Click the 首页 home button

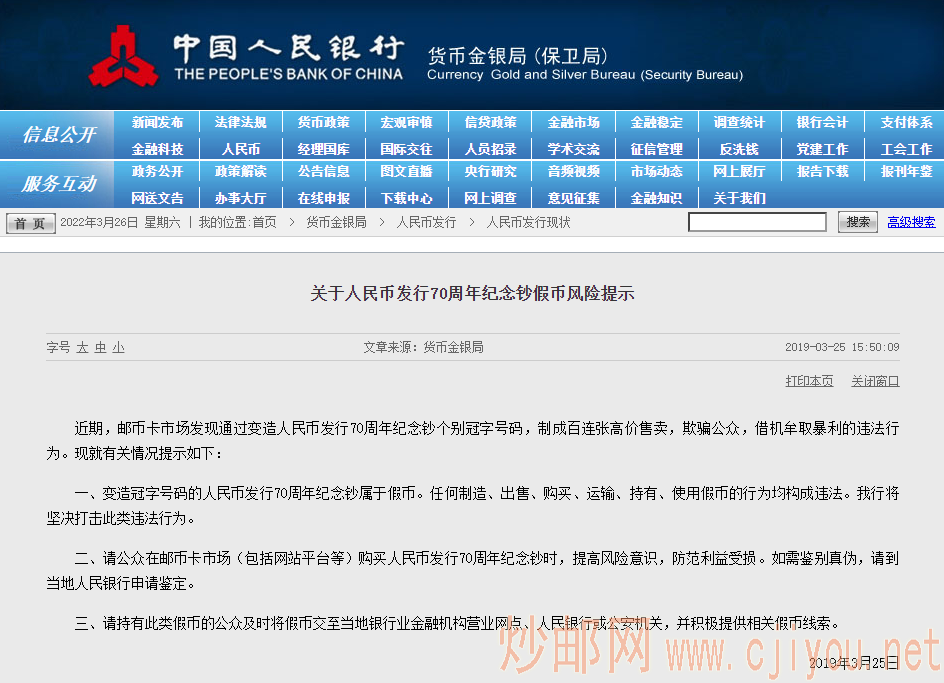point(31,223)
